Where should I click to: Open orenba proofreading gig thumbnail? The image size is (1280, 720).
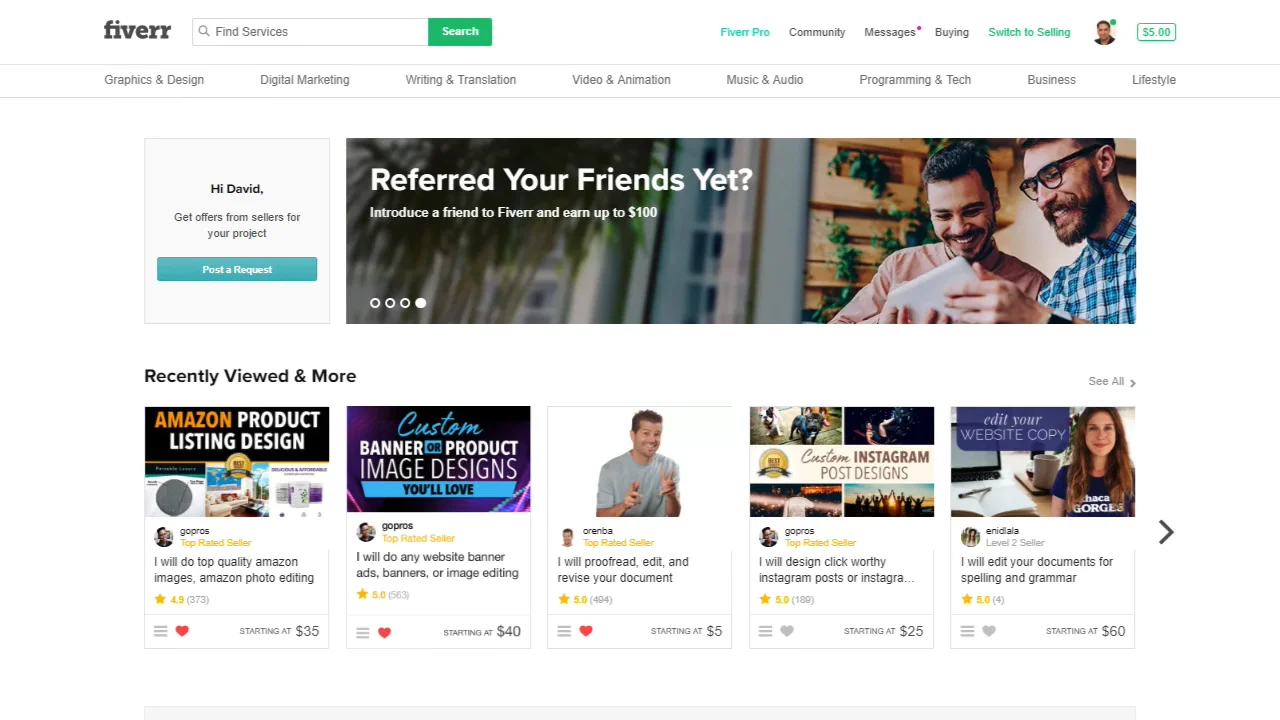pyautogui.click(x=640, y=461)
